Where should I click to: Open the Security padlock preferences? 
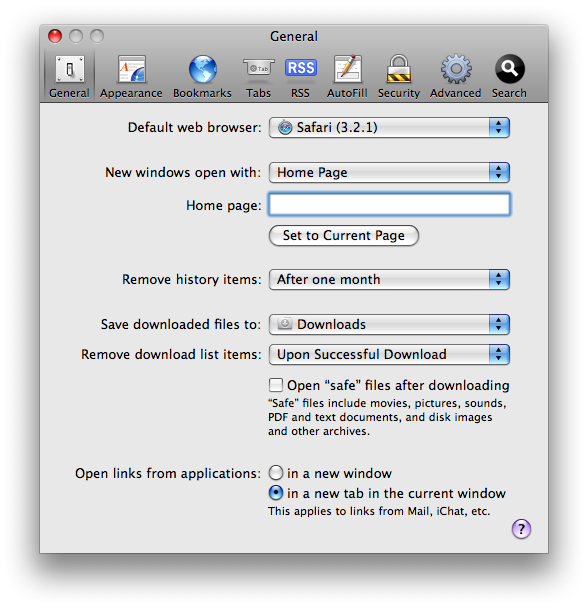click(399, 76)
